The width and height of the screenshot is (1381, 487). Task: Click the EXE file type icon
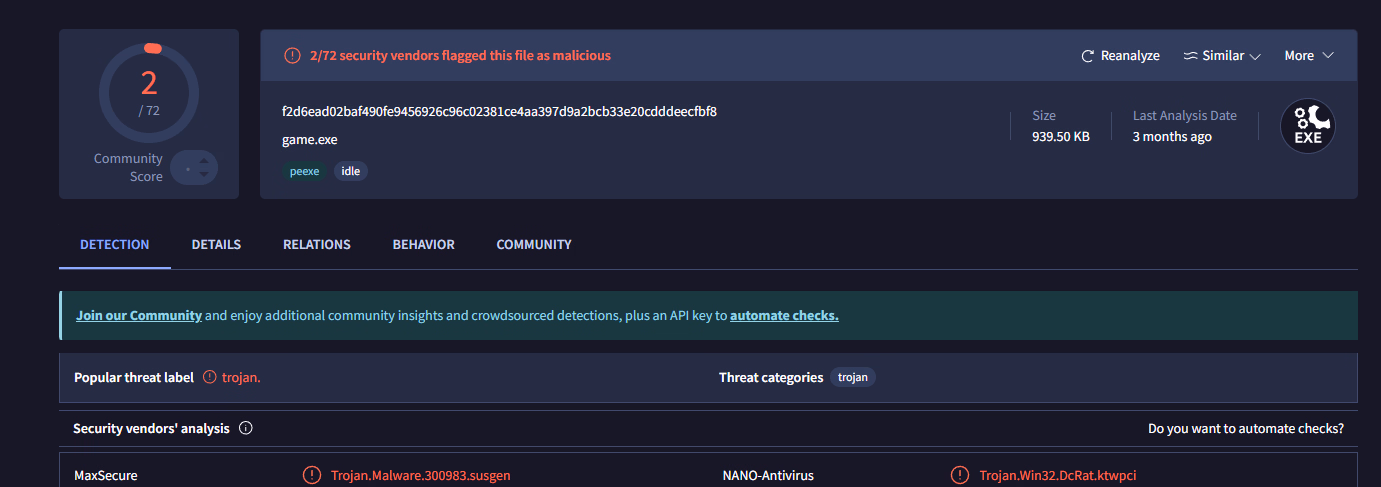(x=1308, y=127)
